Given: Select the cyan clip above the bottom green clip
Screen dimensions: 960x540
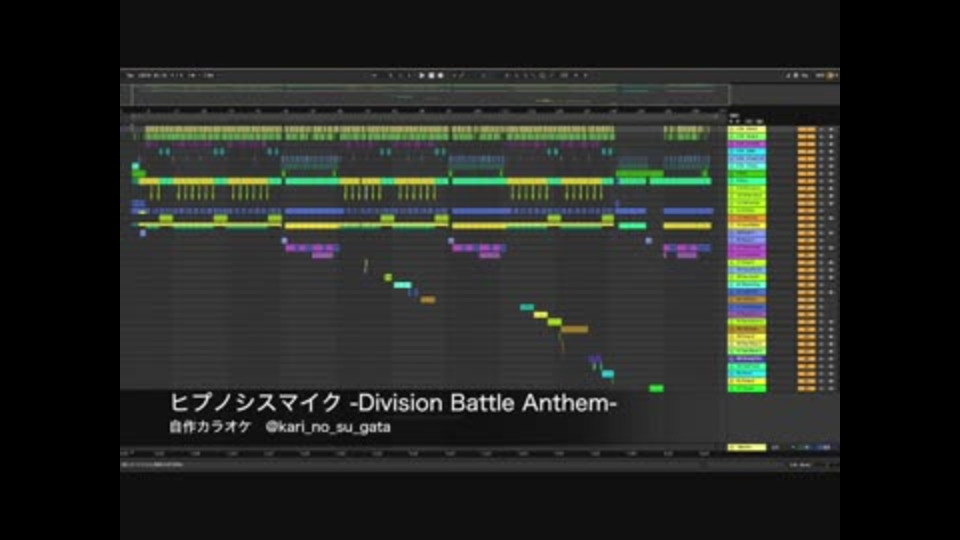Looking at the screenshot, I should (x=607, y=374).
